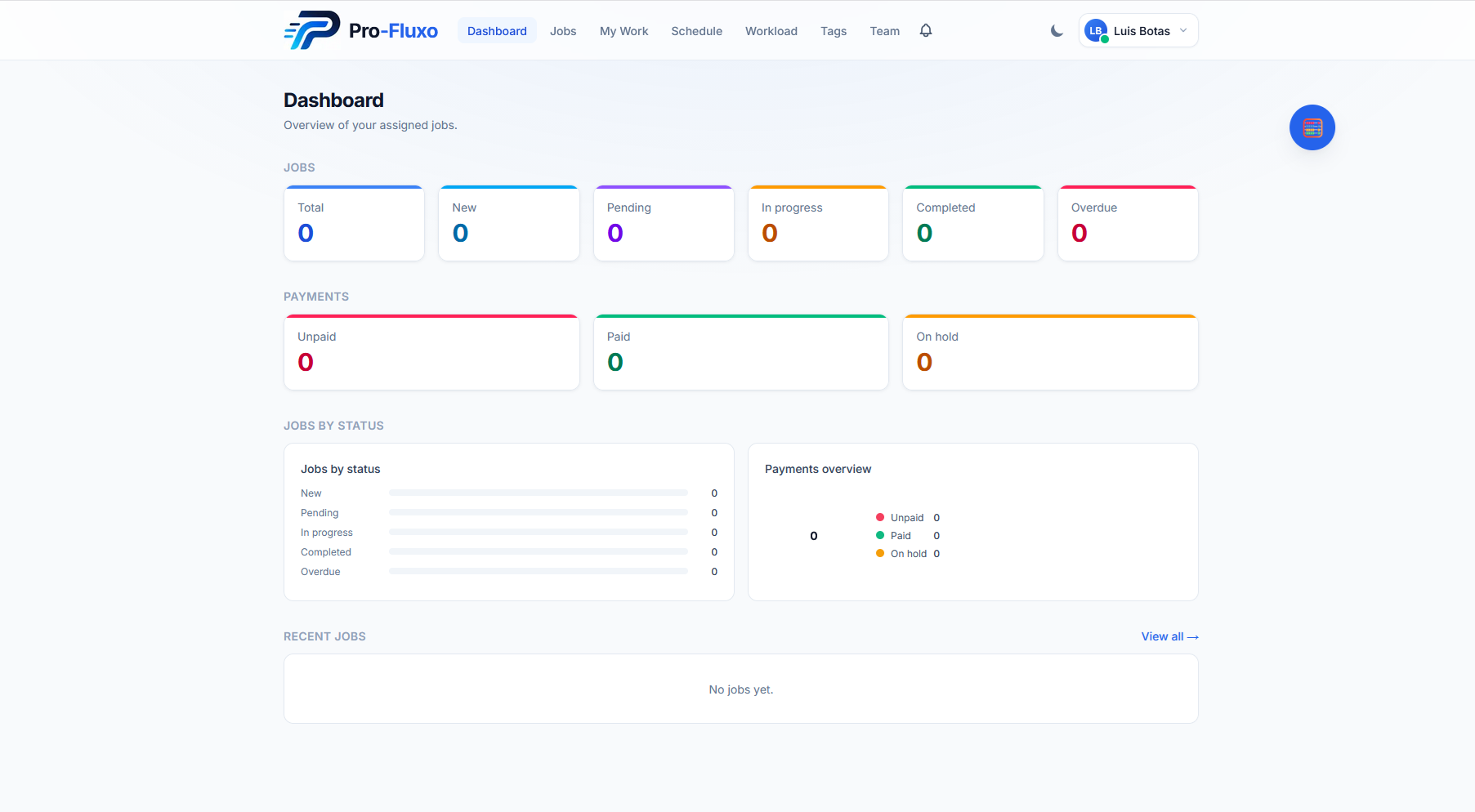This screenshot has height=812, width=1475.
Task: Click the RECENT JOBS section label
Action: click(324, 636)
